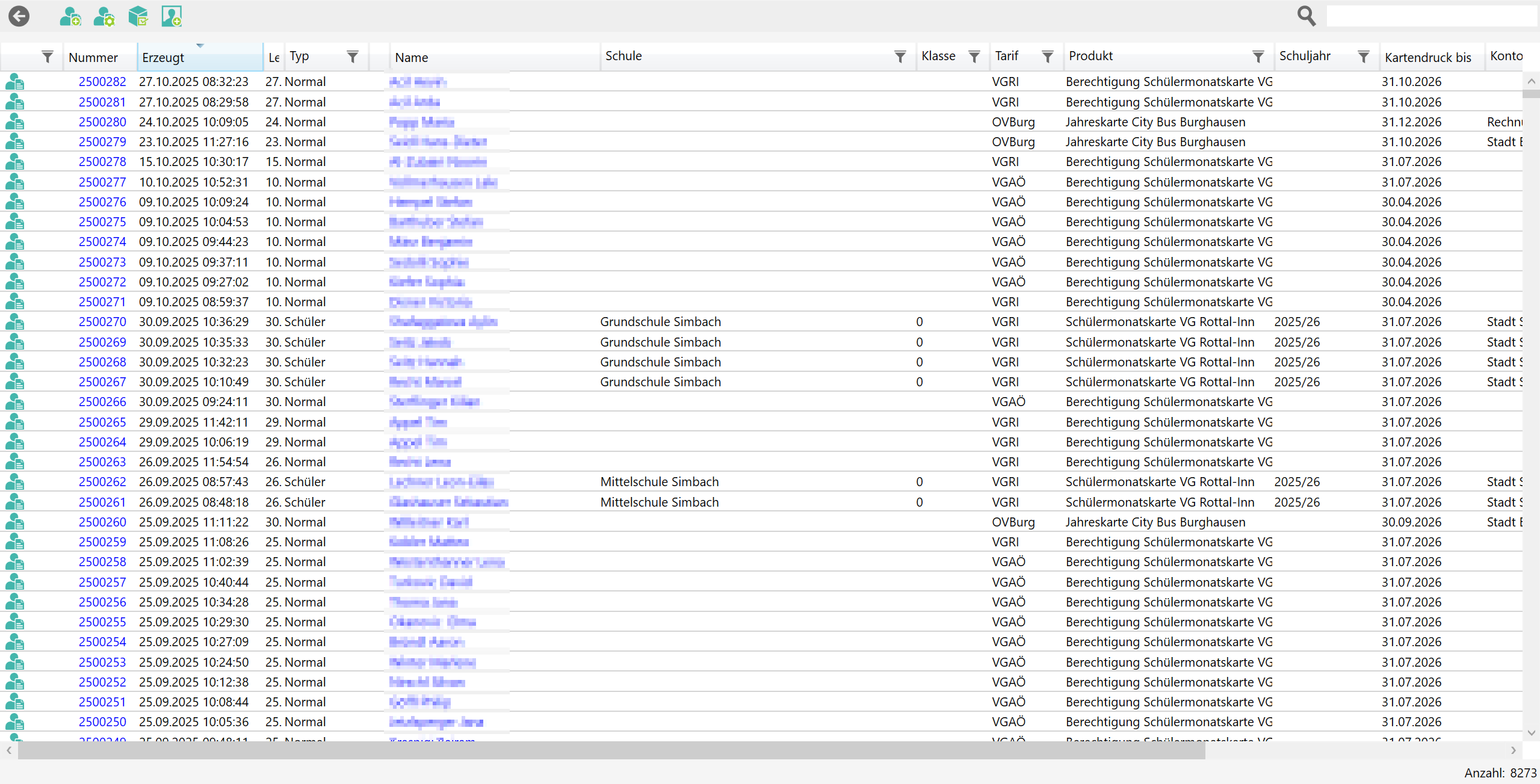Click the customer icon in row 2500282
The width and height of the screenshot is (1540, 784).
[14, 82]
